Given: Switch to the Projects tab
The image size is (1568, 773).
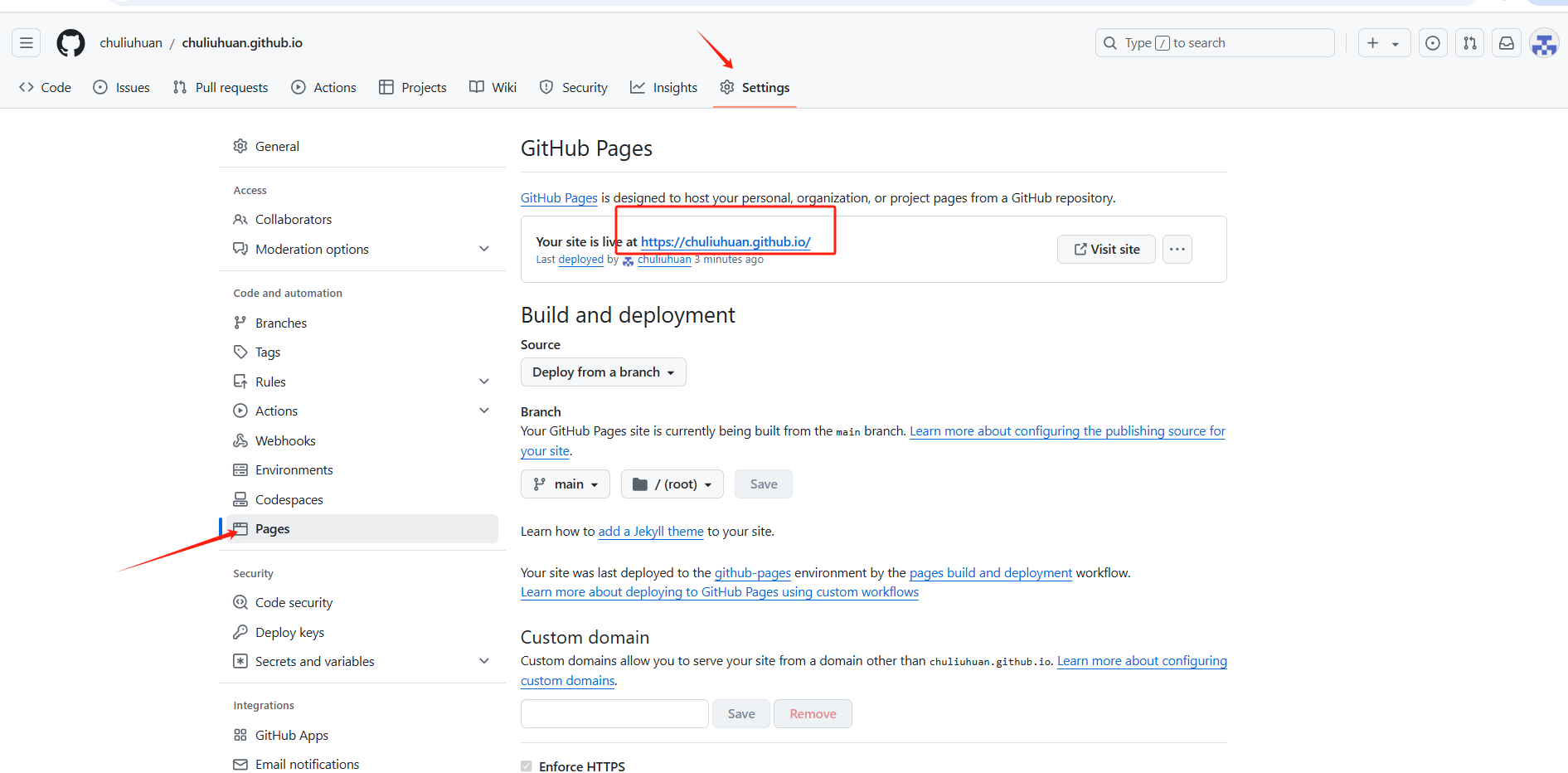Looking at the screenshot, I should [413, 87].
